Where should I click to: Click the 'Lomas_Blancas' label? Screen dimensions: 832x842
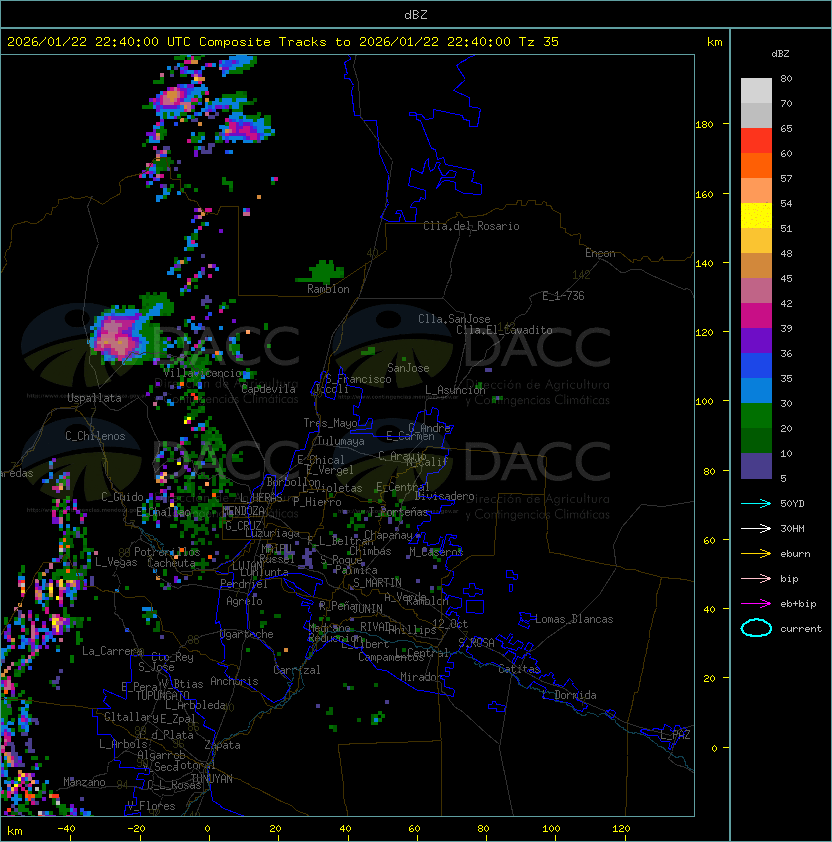574,619
